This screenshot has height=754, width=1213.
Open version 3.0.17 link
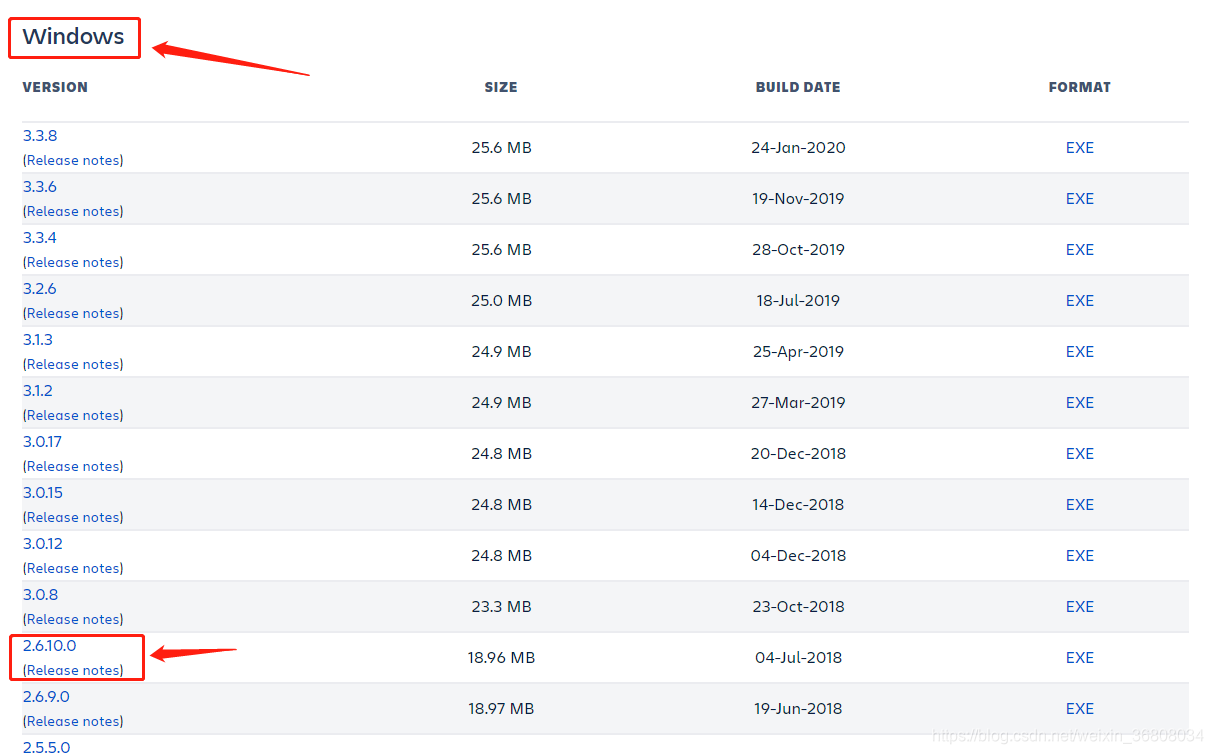[x=43, y=441]
